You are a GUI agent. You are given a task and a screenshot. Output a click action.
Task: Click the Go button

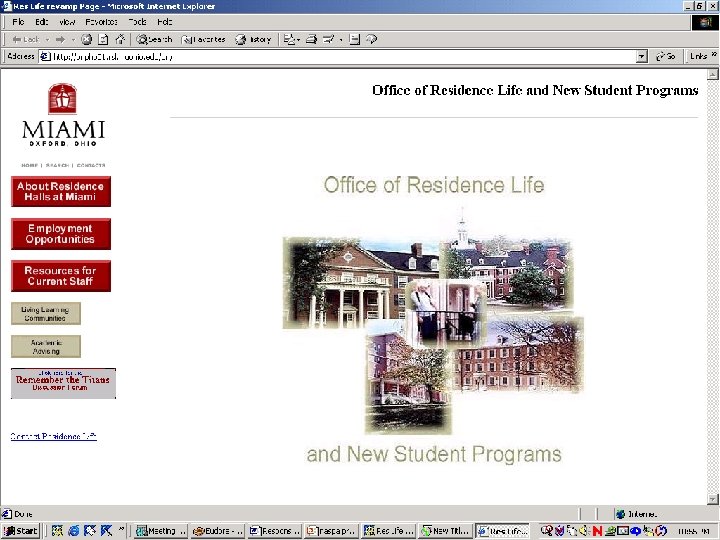pos(666,56)
